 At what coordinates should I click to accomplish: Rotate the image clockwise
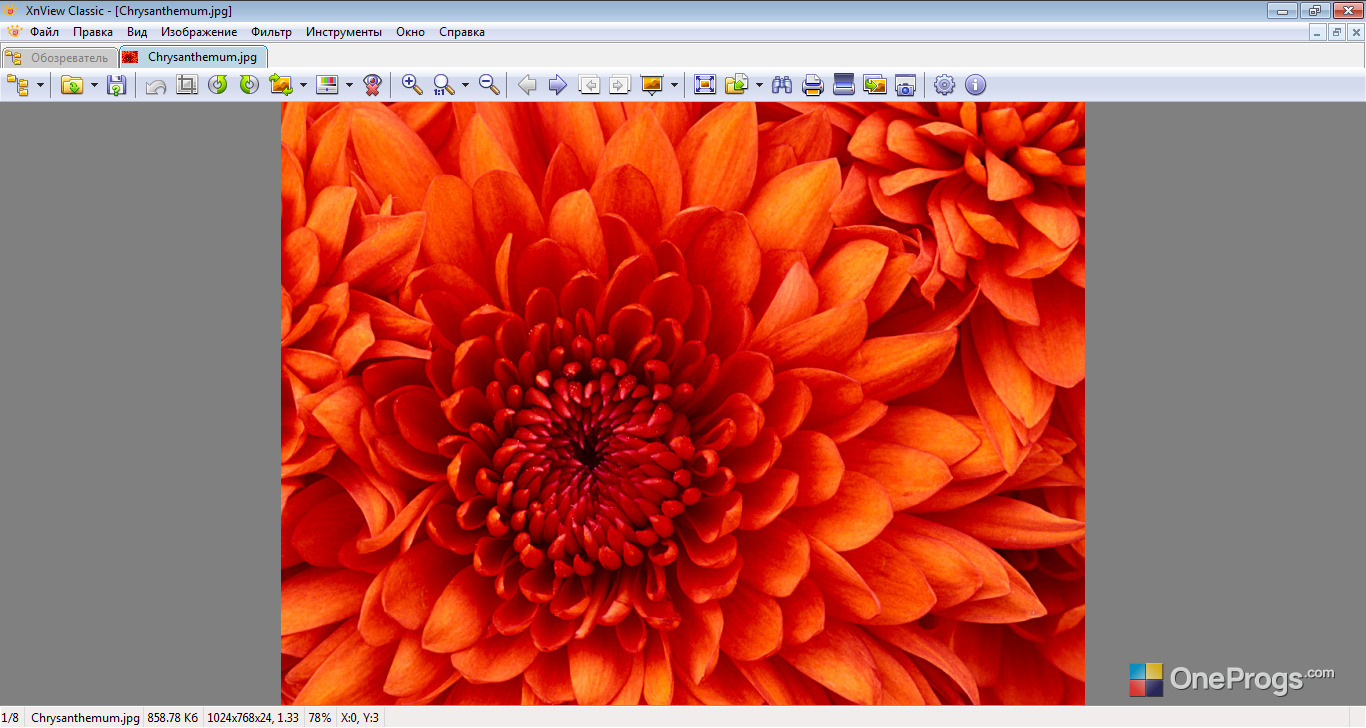(x=249, y=85)
